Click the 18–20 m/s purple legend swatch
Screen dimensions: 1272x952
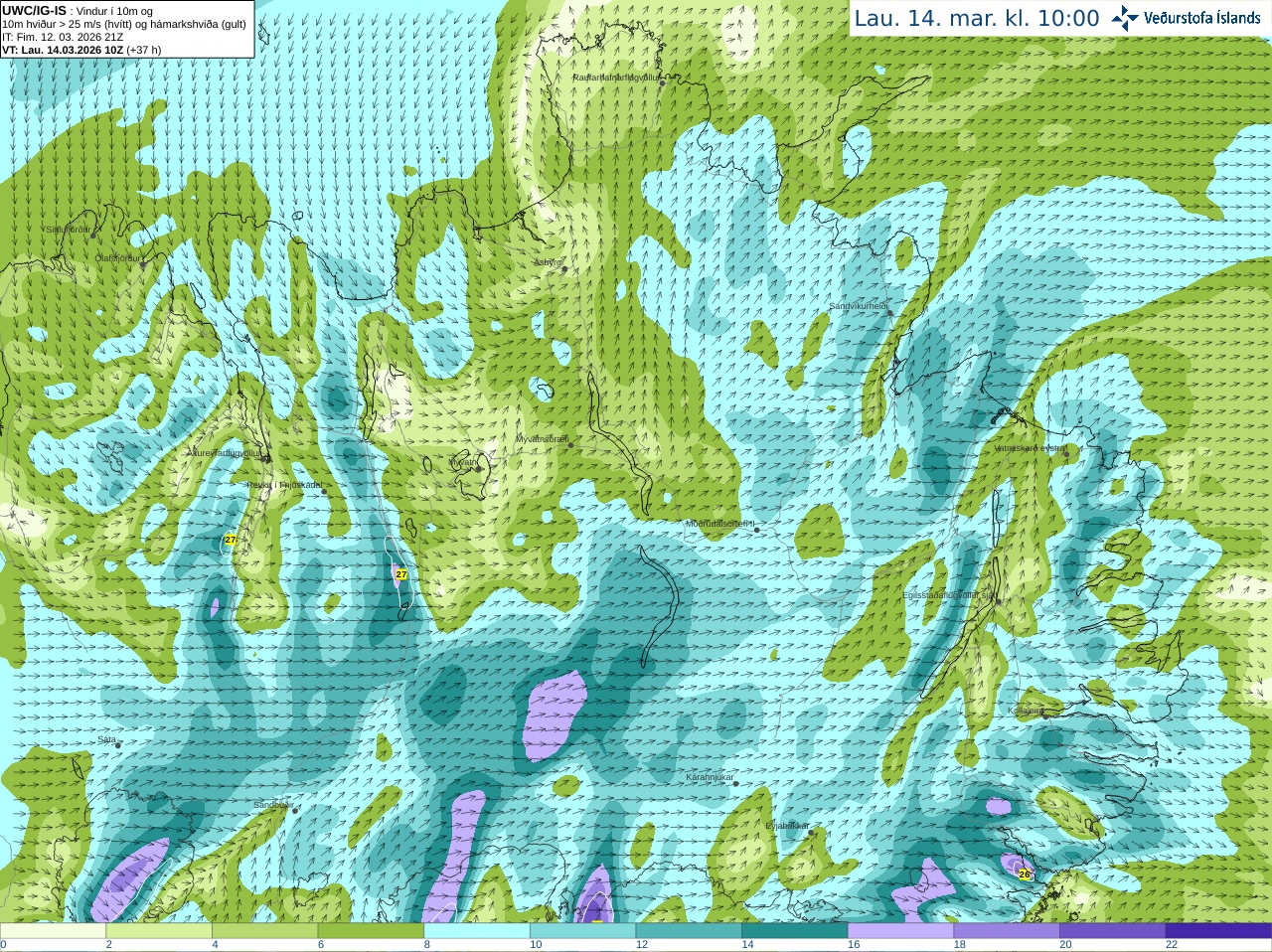[1007, 931]
